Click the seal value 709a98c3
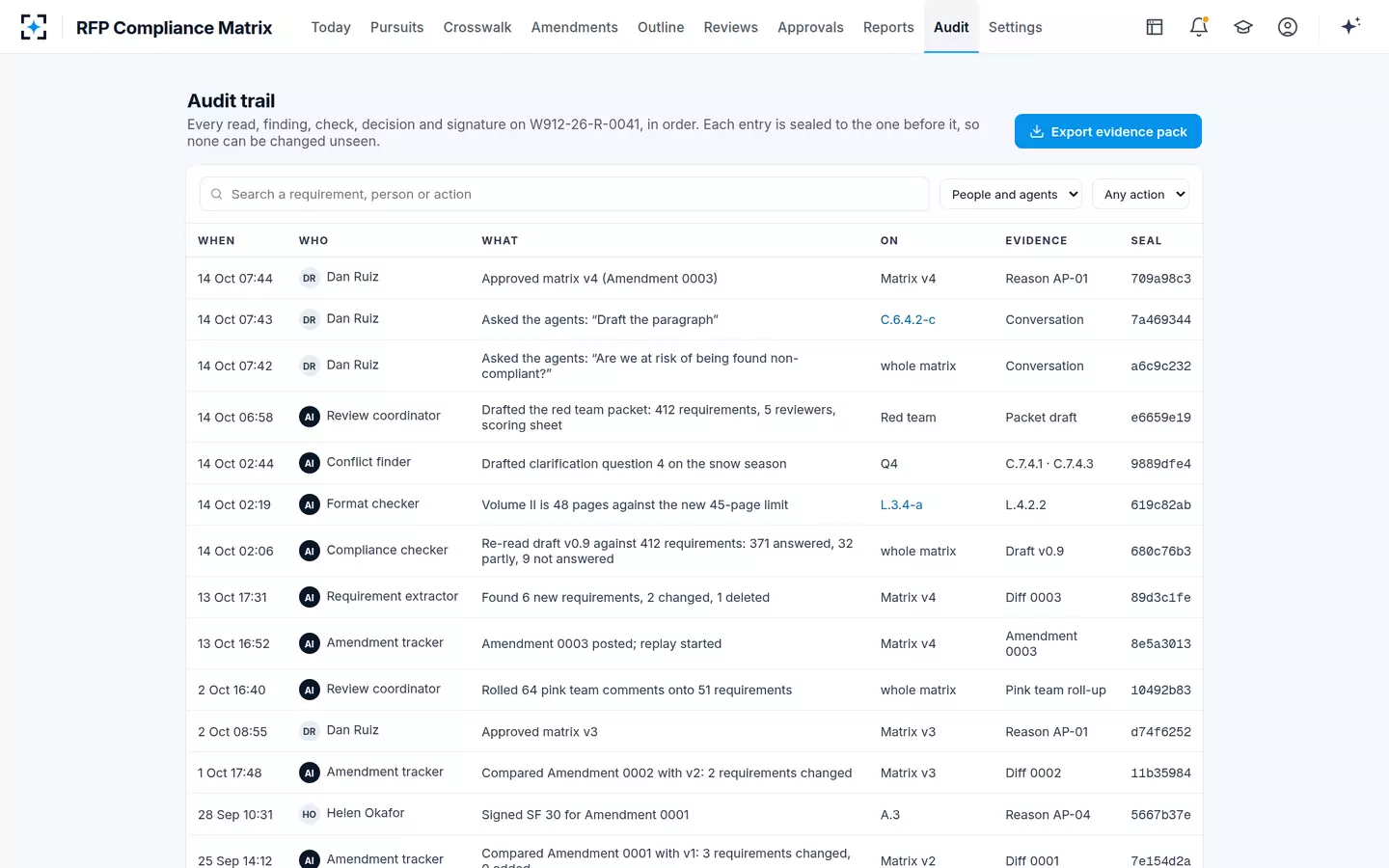This screenshot has height=868, width=1389. click(x=1160, y=279)
